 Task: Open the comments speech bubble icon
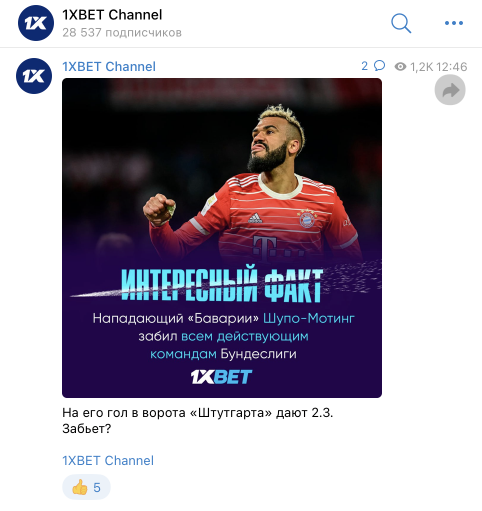click(x=379, y=66)
